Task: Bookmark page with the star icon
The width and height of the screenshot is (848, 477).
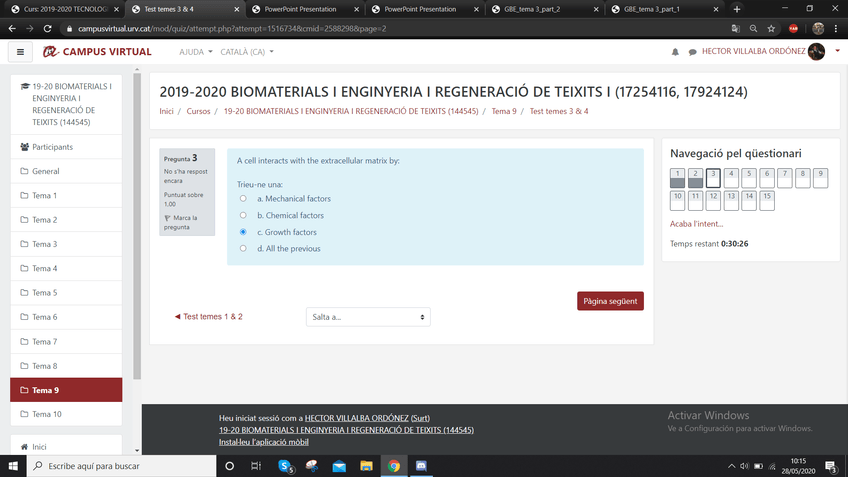Action: point(771,29)
